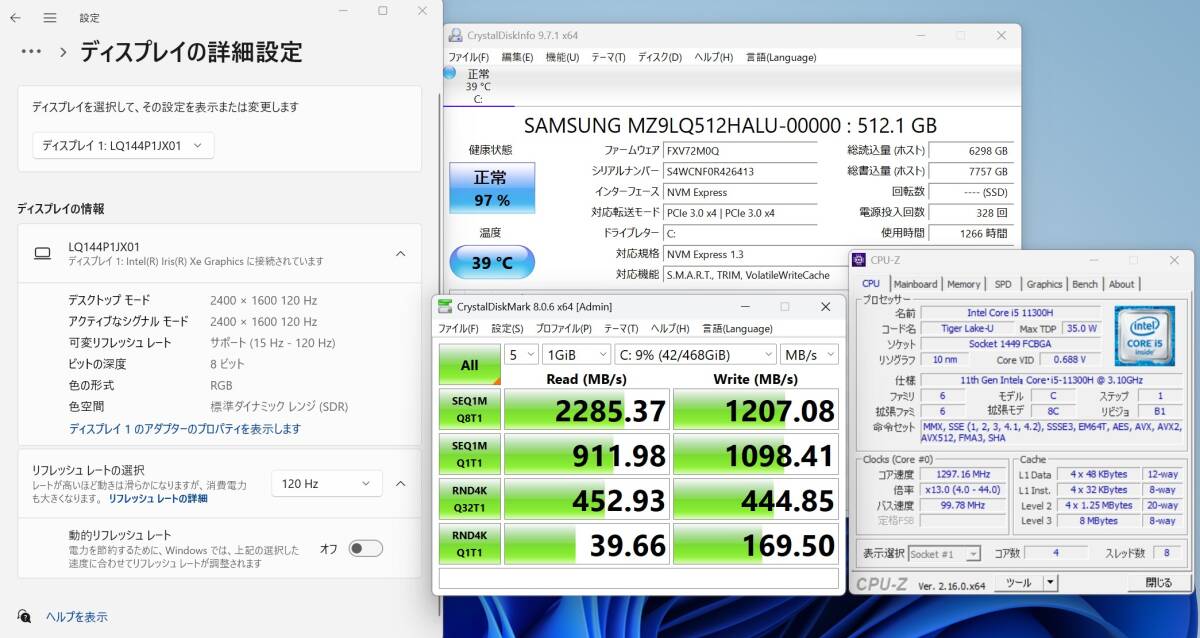Close the CrystalDiskMark window

click(x=825, y=306)
